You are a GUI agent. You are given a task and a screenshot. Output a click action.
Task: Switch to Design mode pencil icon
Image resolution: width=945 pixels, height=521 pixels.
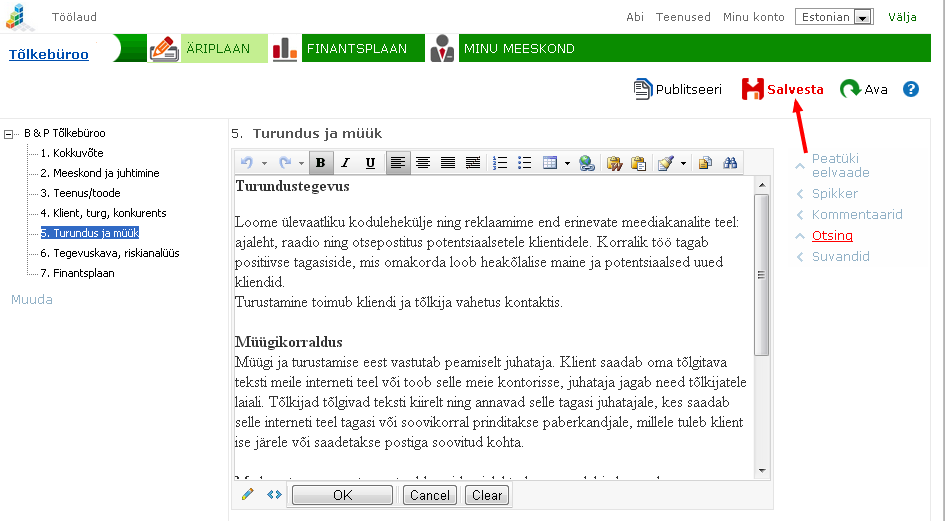[x=247, y=494]
